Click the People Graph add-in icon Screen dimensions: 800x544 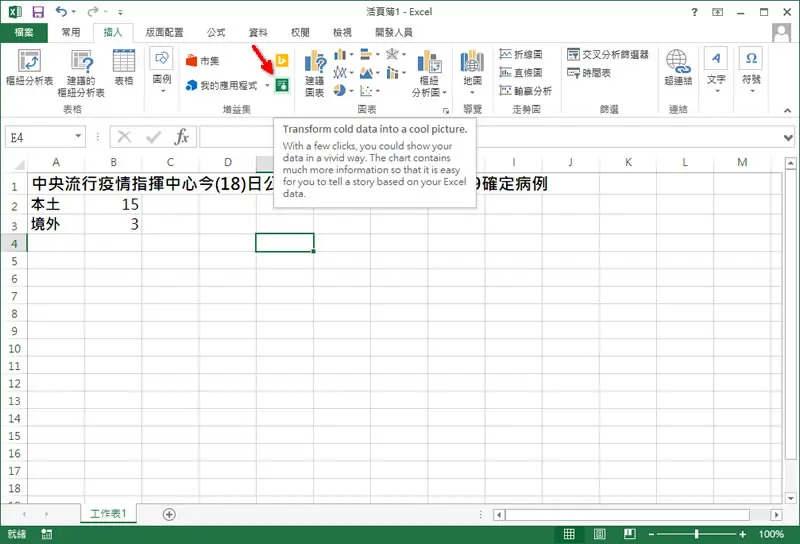tap(282, 85)
